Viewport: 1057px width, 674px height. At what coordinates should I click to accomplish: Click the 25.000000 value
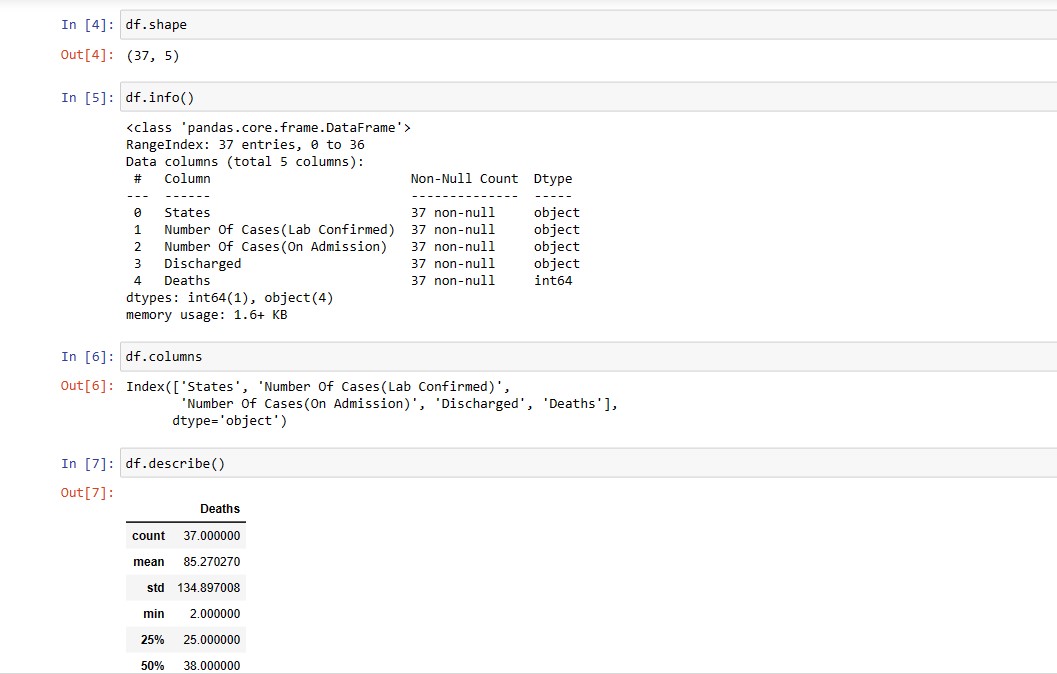pos(212,640)
